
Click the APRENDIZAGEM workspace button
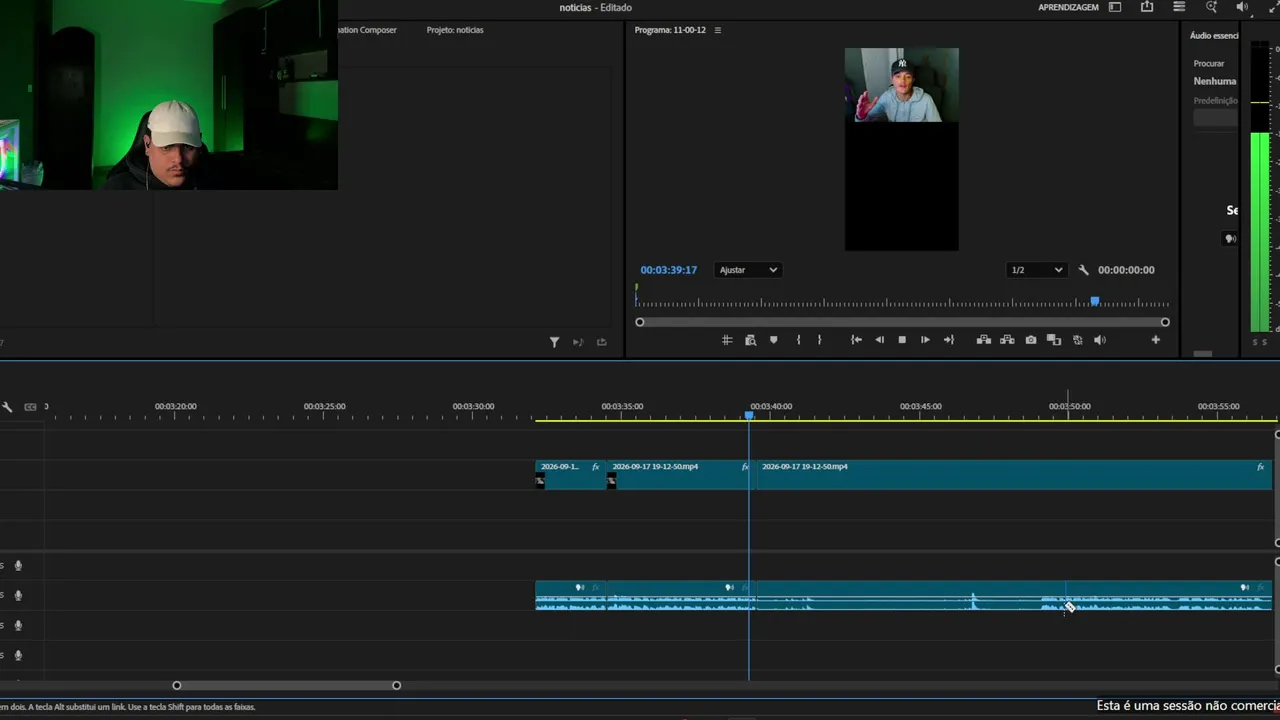(x=1068, y=7)
